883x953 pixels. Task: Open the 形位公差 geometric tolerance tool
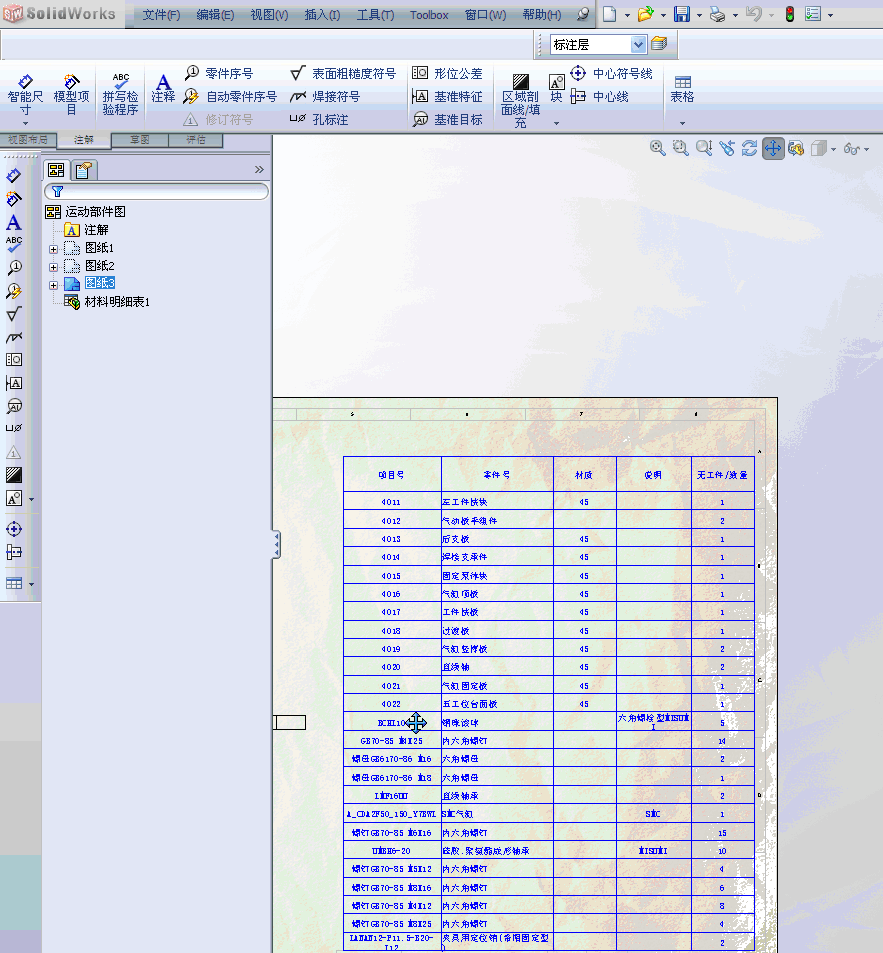point(447,74)
